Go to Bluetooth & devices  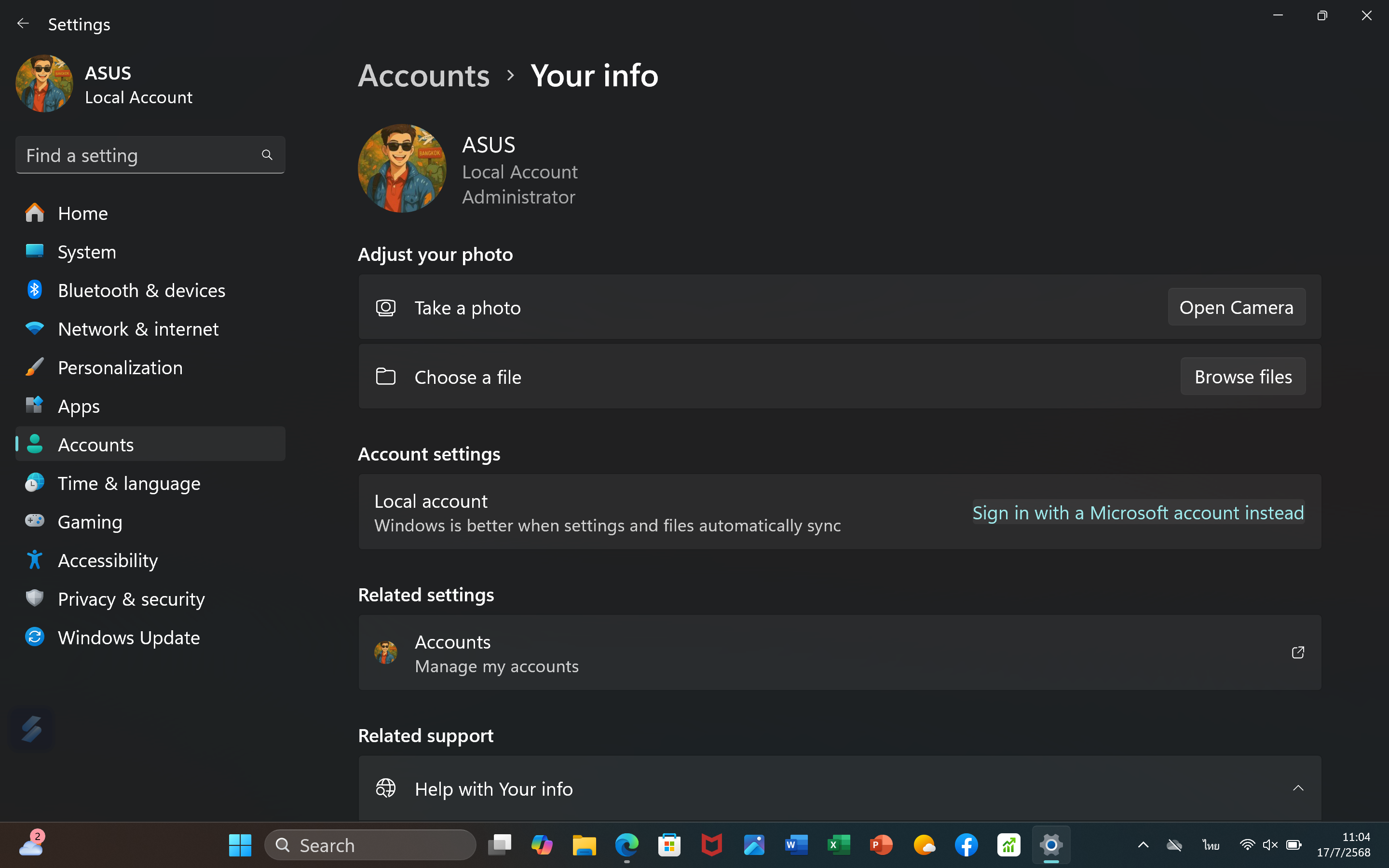(150, 290)
